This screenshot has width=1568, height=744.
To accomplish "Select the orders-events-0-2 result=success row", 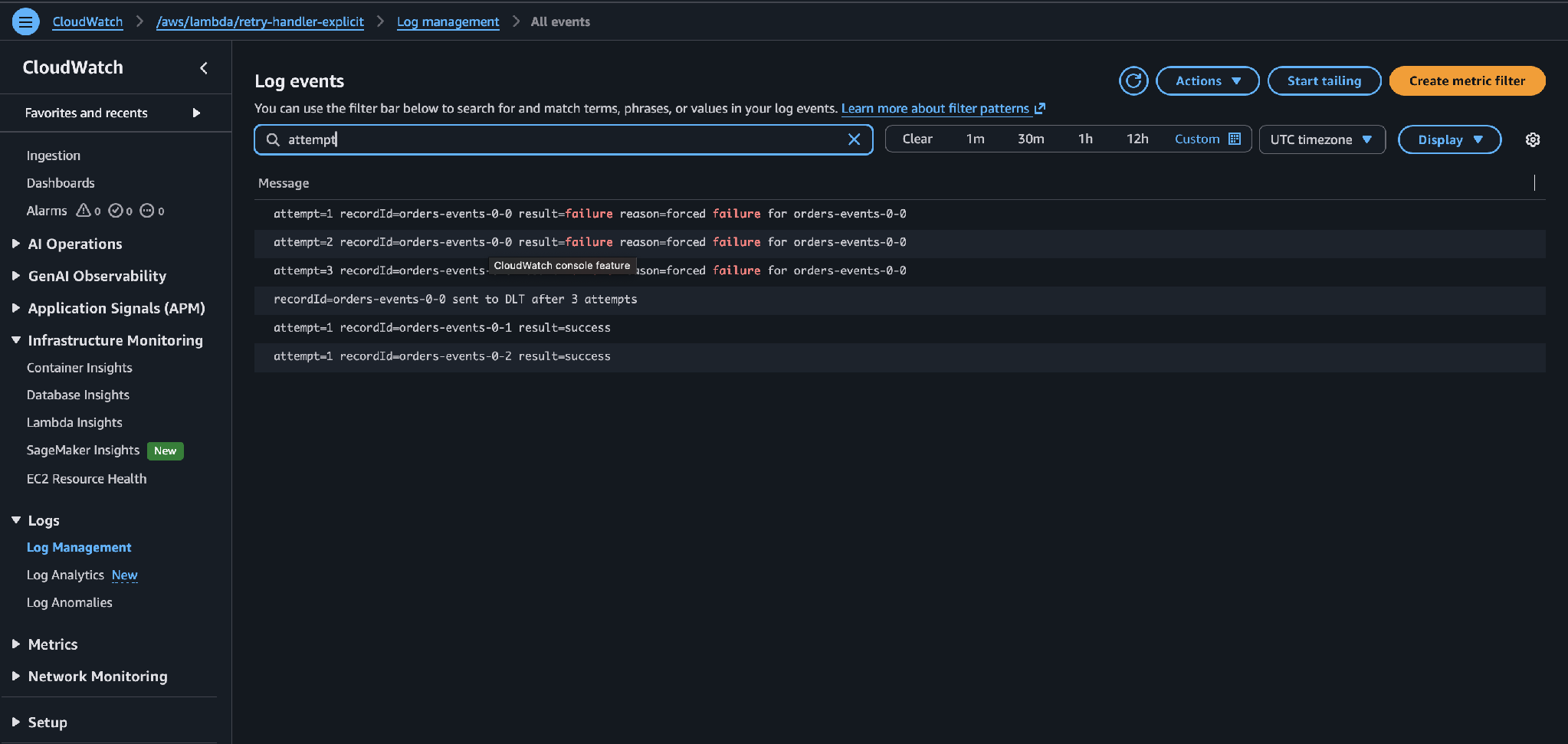I will [900, 357].
